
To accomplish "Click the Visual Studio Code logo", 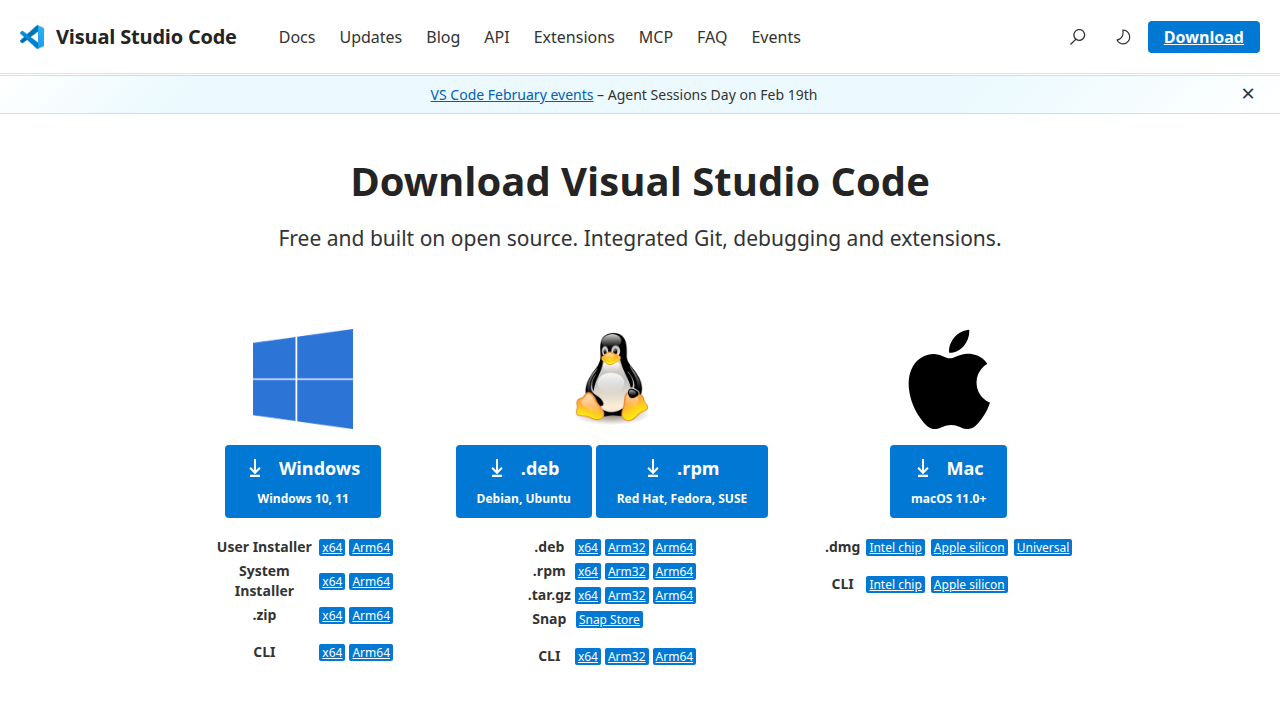I will [x=31, y=36].
